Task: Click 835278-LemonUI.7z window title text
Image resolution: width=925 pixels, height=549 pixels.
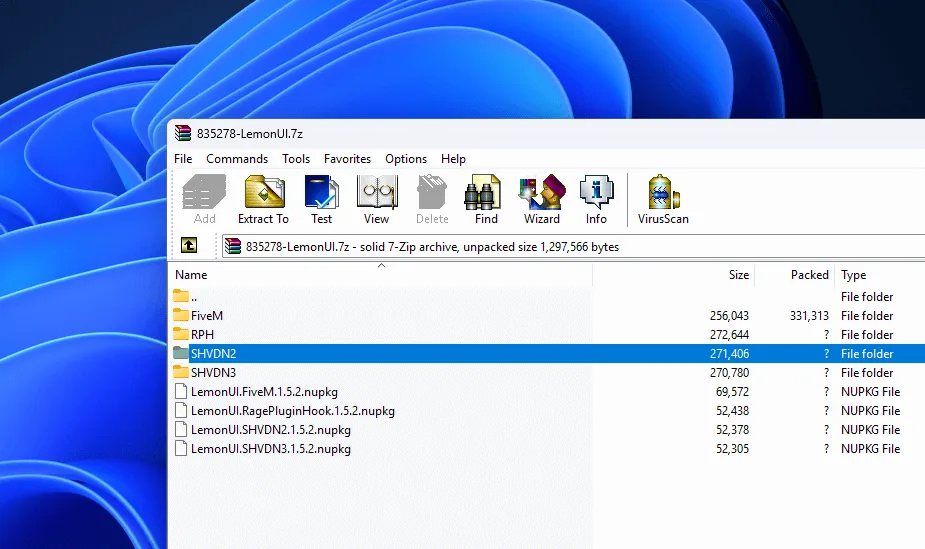Action: click(x=250, y=134)
